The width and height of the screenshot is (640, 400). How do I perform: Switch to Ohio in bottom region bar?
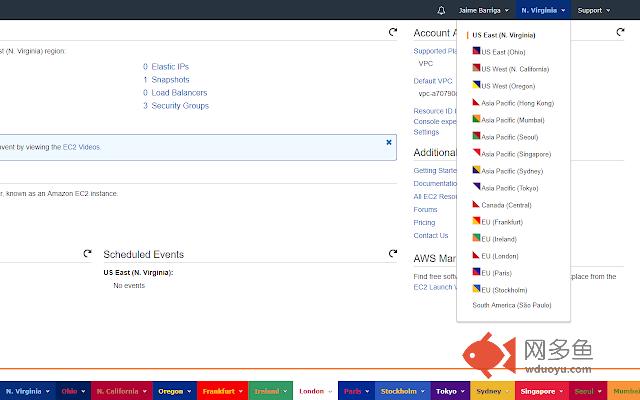click(73, 391)
